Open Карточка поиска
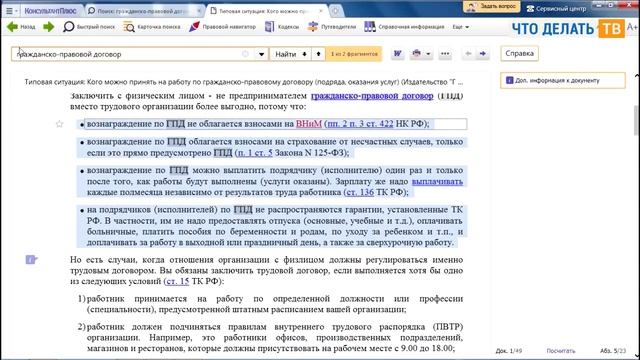 [151, 27]
